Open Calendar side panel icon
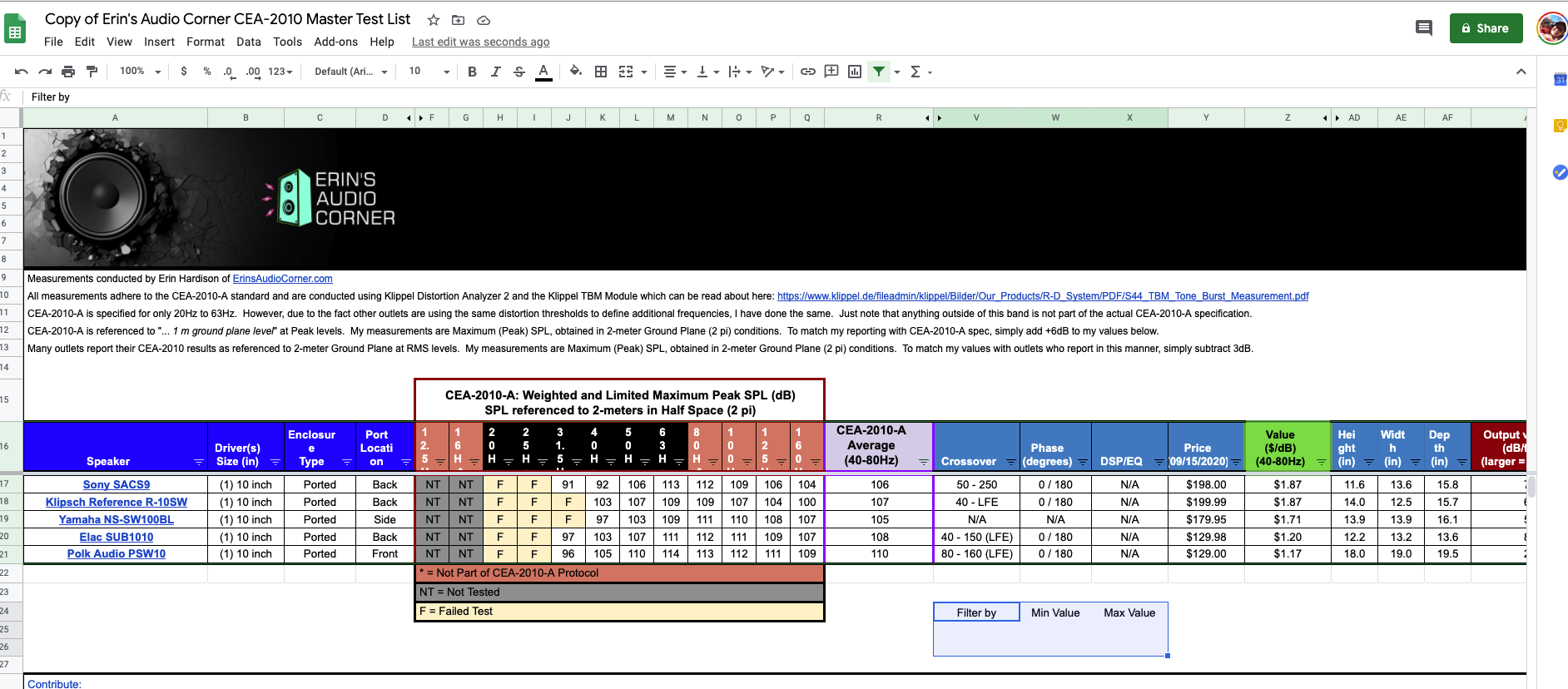This screenshot has height=689, width=1568. coord(1560,79)
